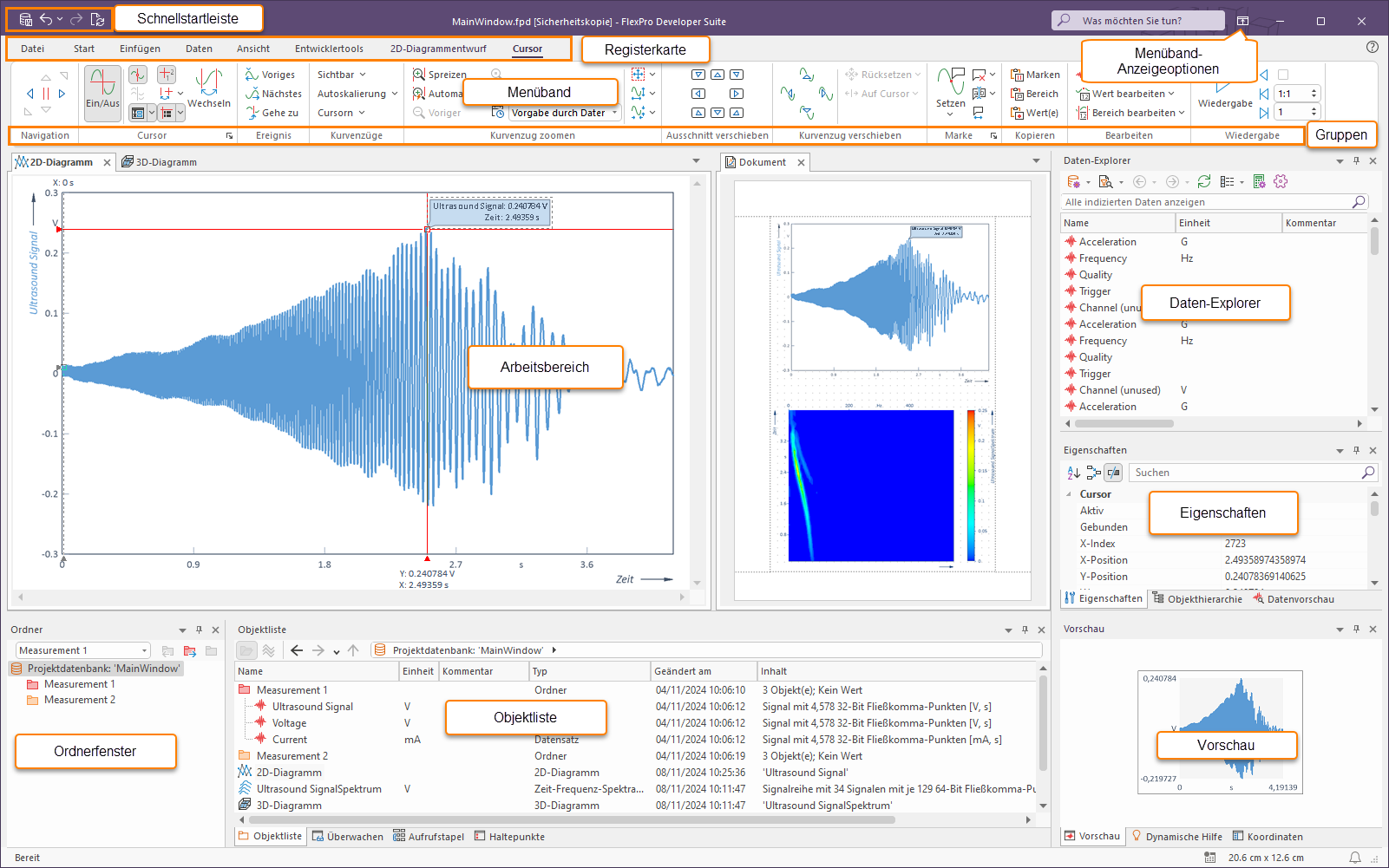
Task: Click the Undo arrow in quick access bar
Action: coord(46,19)
